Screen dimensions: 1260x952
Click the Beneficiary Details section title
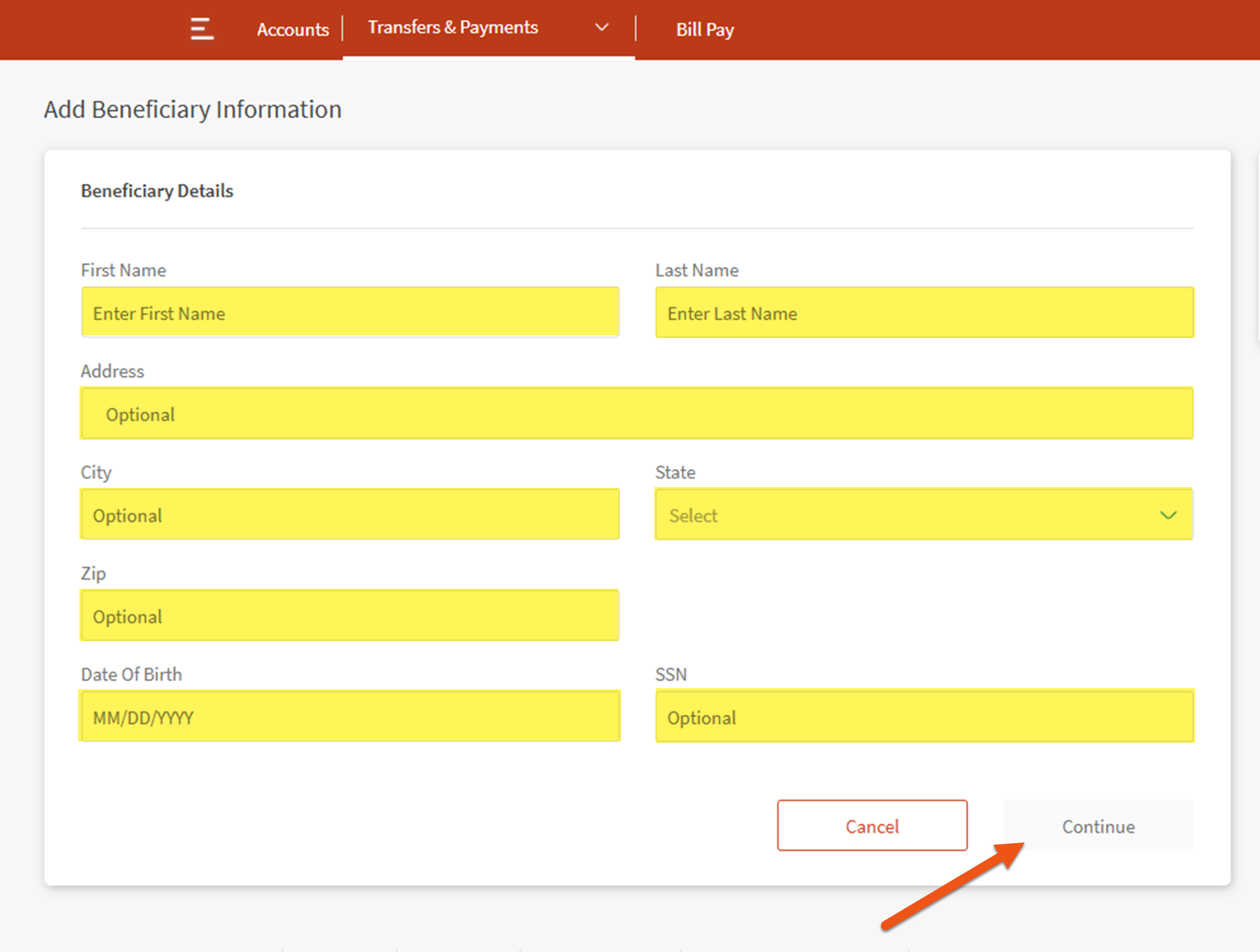click(157, 191)
